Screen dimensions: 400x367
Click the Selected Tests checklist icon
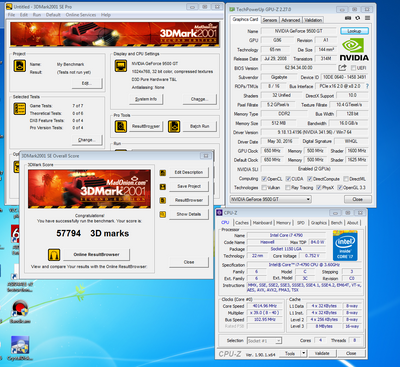19,109
